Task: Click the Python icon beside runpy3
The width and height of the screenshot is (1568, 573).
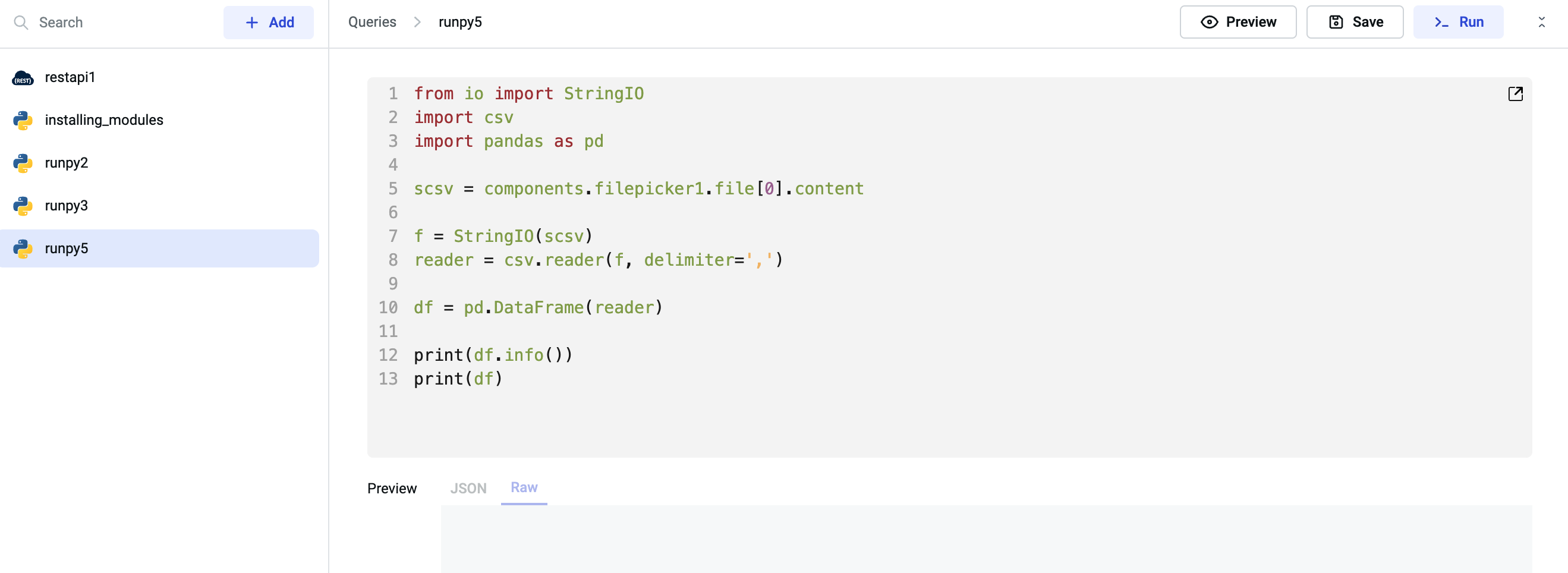Action: [23, 206]
